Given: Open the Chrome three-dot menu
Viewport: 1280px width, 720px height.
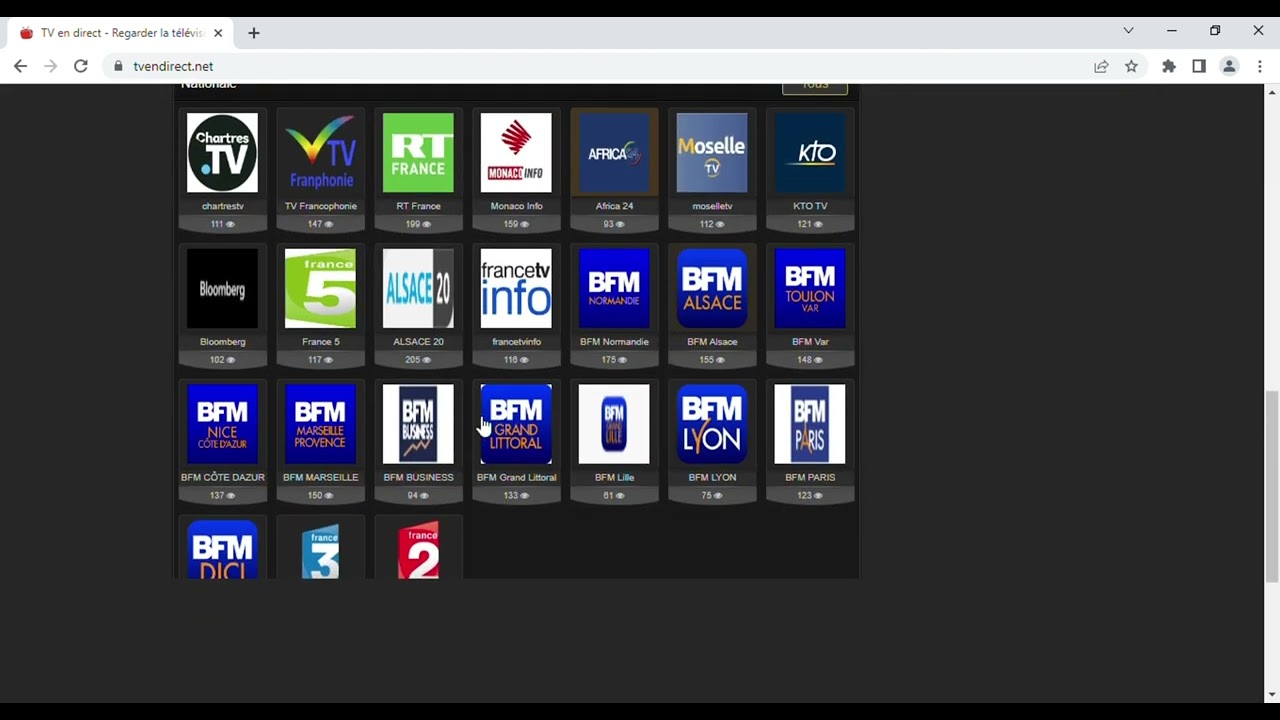Looking at the screenshot, I should click(1259, 66).
